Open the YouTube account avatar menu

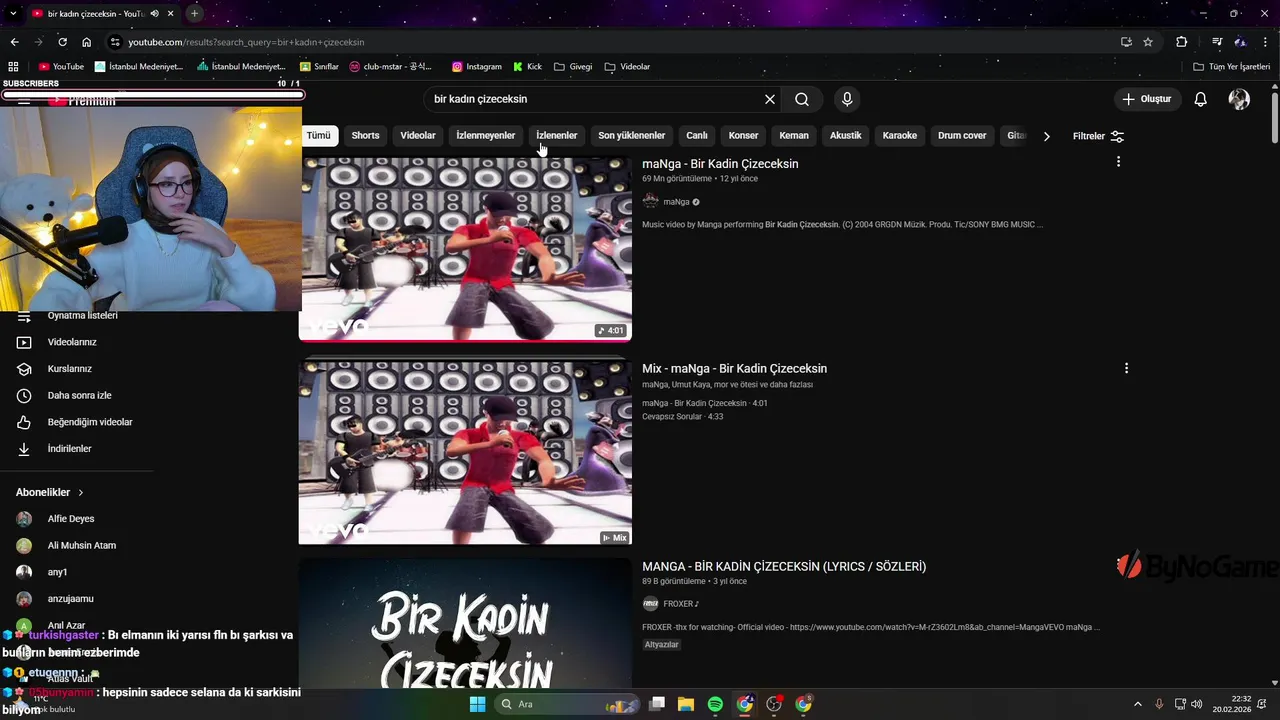tap(1239, 99)
